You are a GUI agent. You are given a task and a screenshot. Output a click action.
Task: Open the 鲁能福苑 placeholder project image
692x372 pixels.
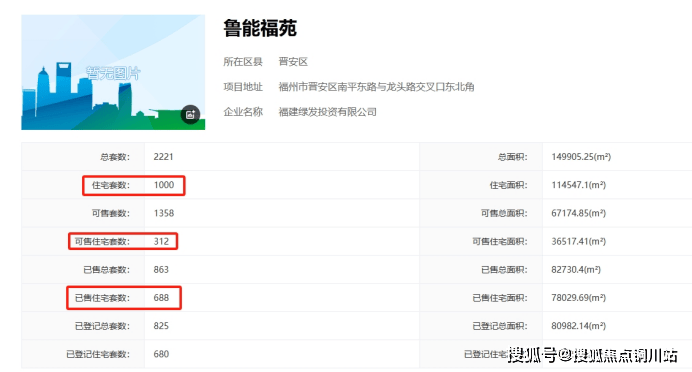113,72
